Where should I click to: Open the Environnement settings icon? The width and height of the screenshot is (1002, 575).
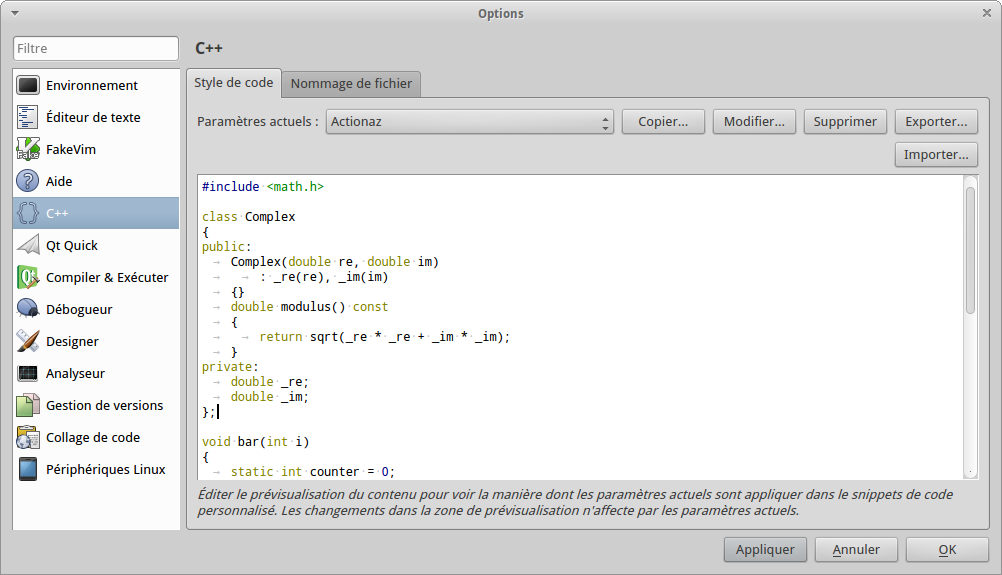coord(28,86)
